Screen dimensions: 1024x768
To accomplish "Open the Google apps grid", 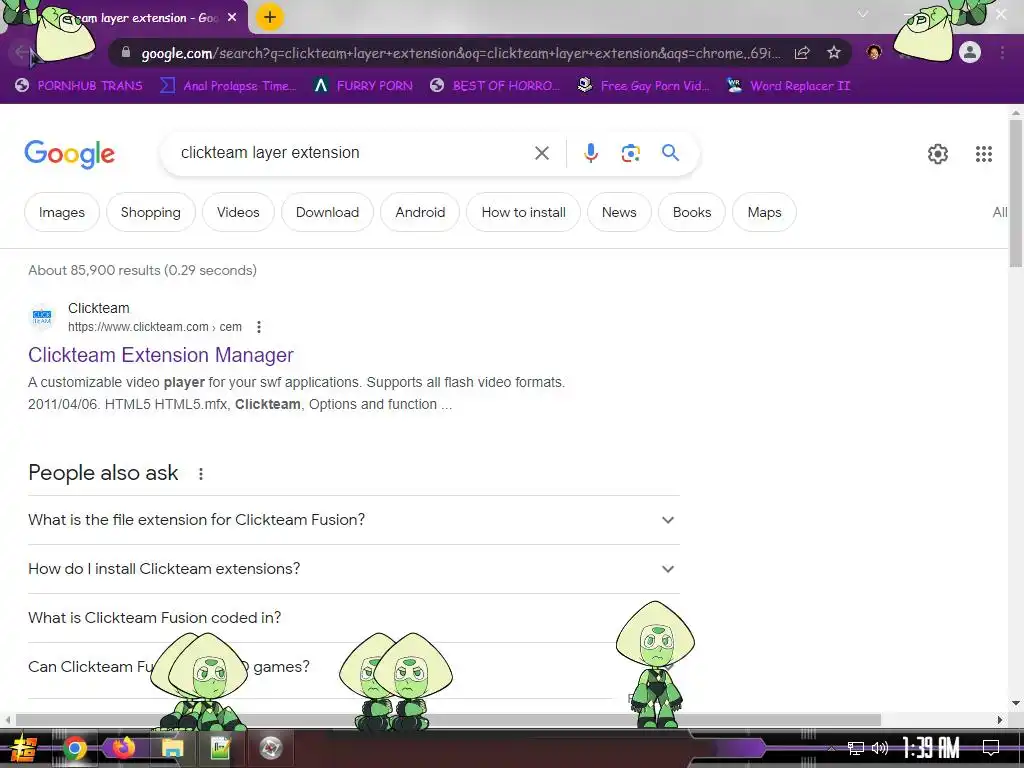I will point(984,154).
